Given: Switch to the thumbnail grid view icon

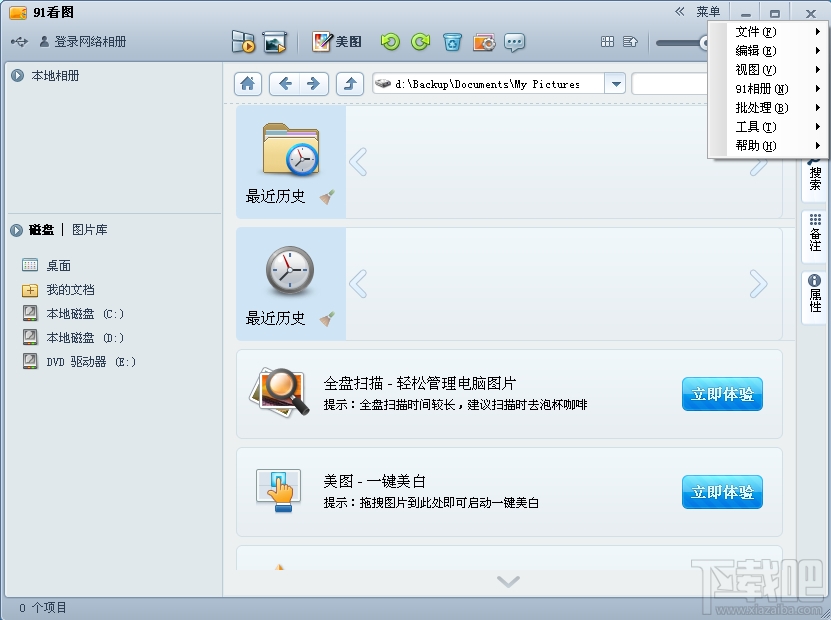Looking at the screenshot, I should (x=607, y=42).
